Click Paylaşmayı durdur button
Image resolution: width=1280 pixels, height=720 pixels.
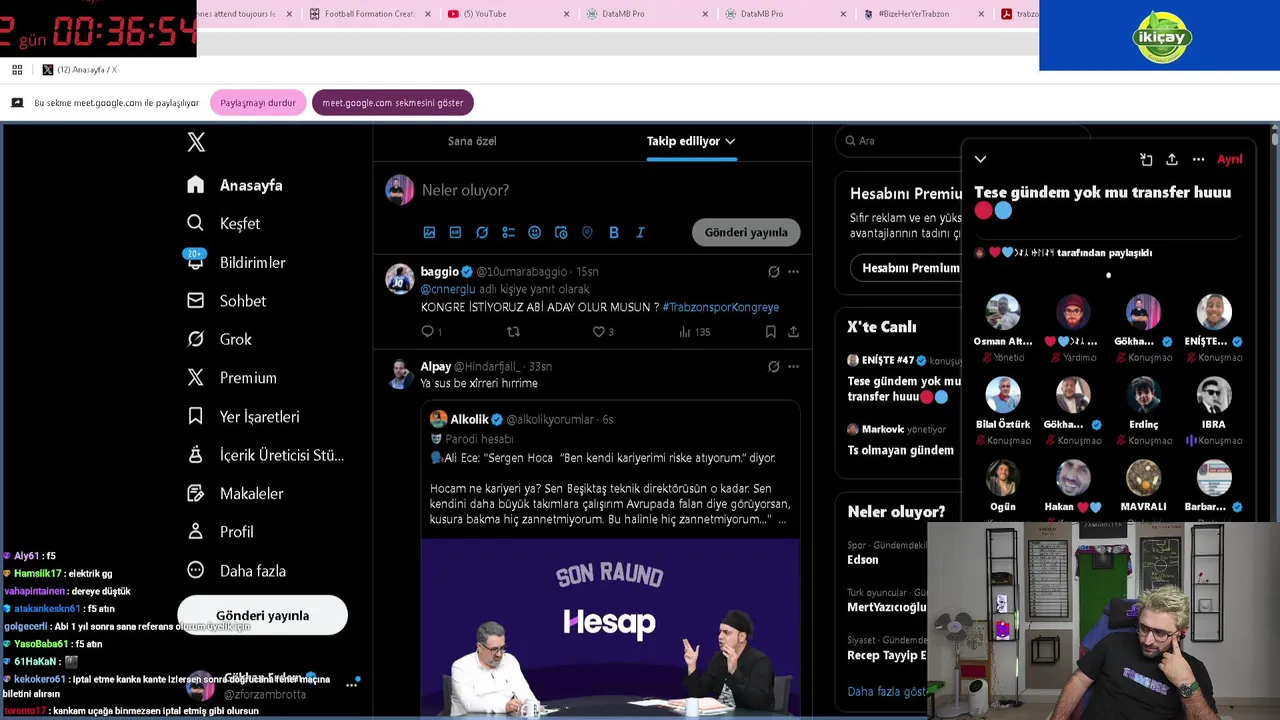pyautogui.click(x=258, y=103)
